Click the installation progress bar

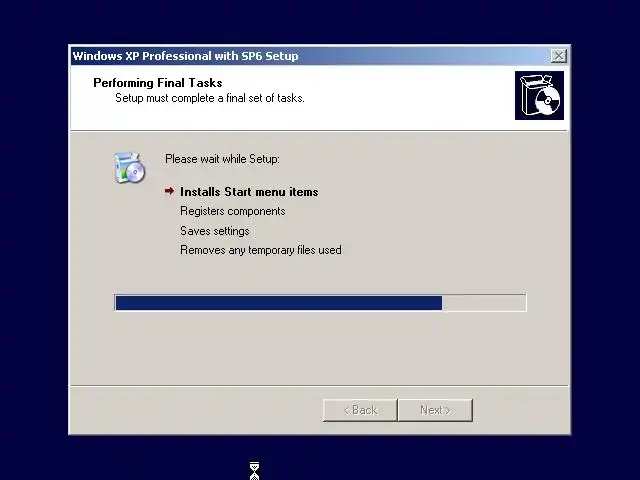click(x=320, y=303)
